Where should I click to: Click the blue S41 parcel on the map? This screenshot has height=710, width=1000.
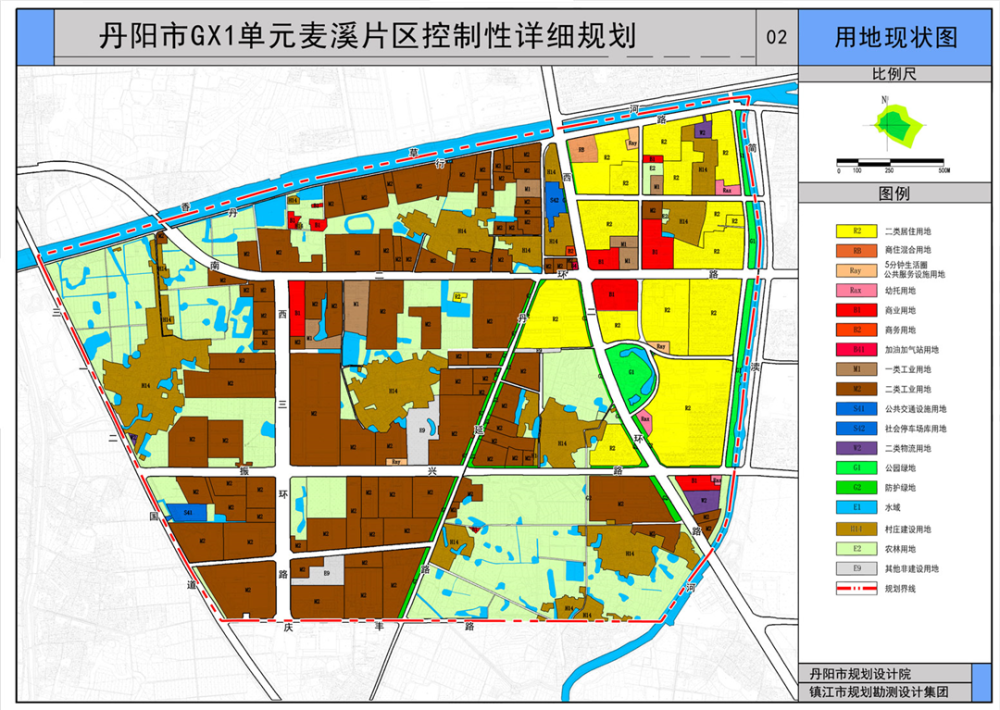(188, 513)
